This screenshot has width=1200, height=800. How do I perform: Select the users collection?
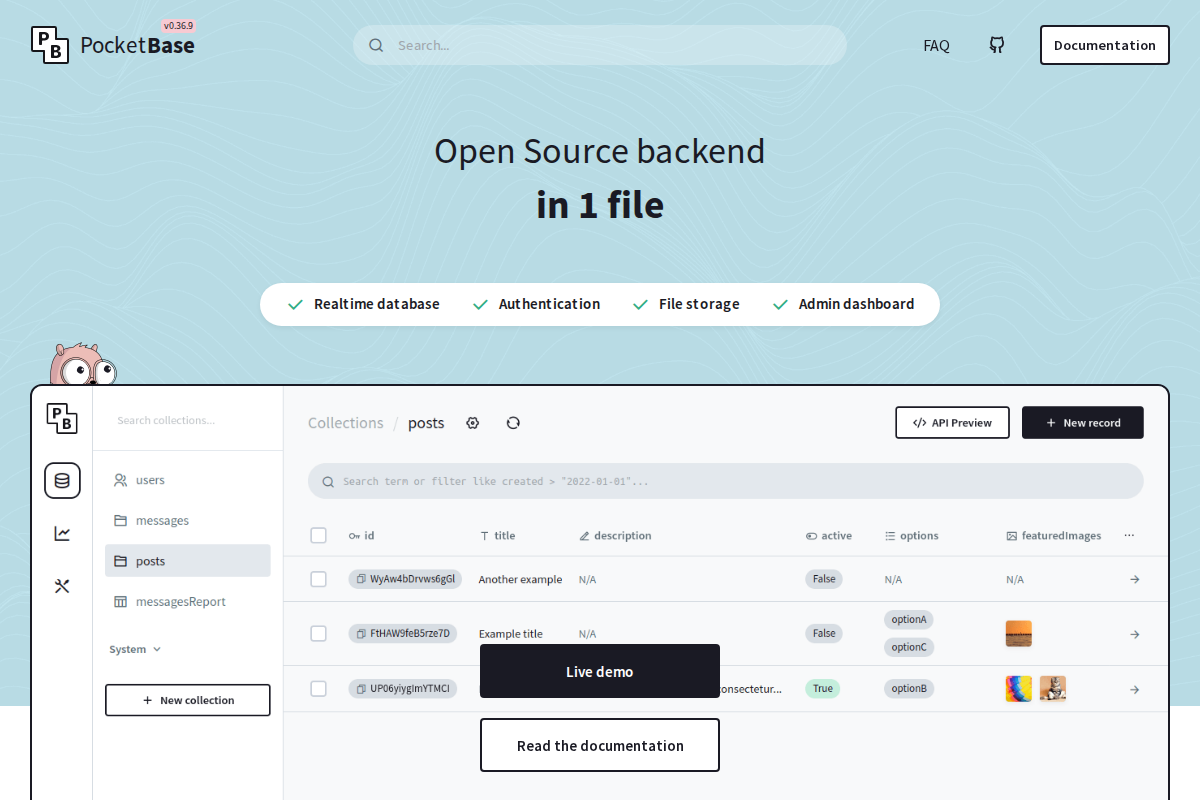click(150, 480)
